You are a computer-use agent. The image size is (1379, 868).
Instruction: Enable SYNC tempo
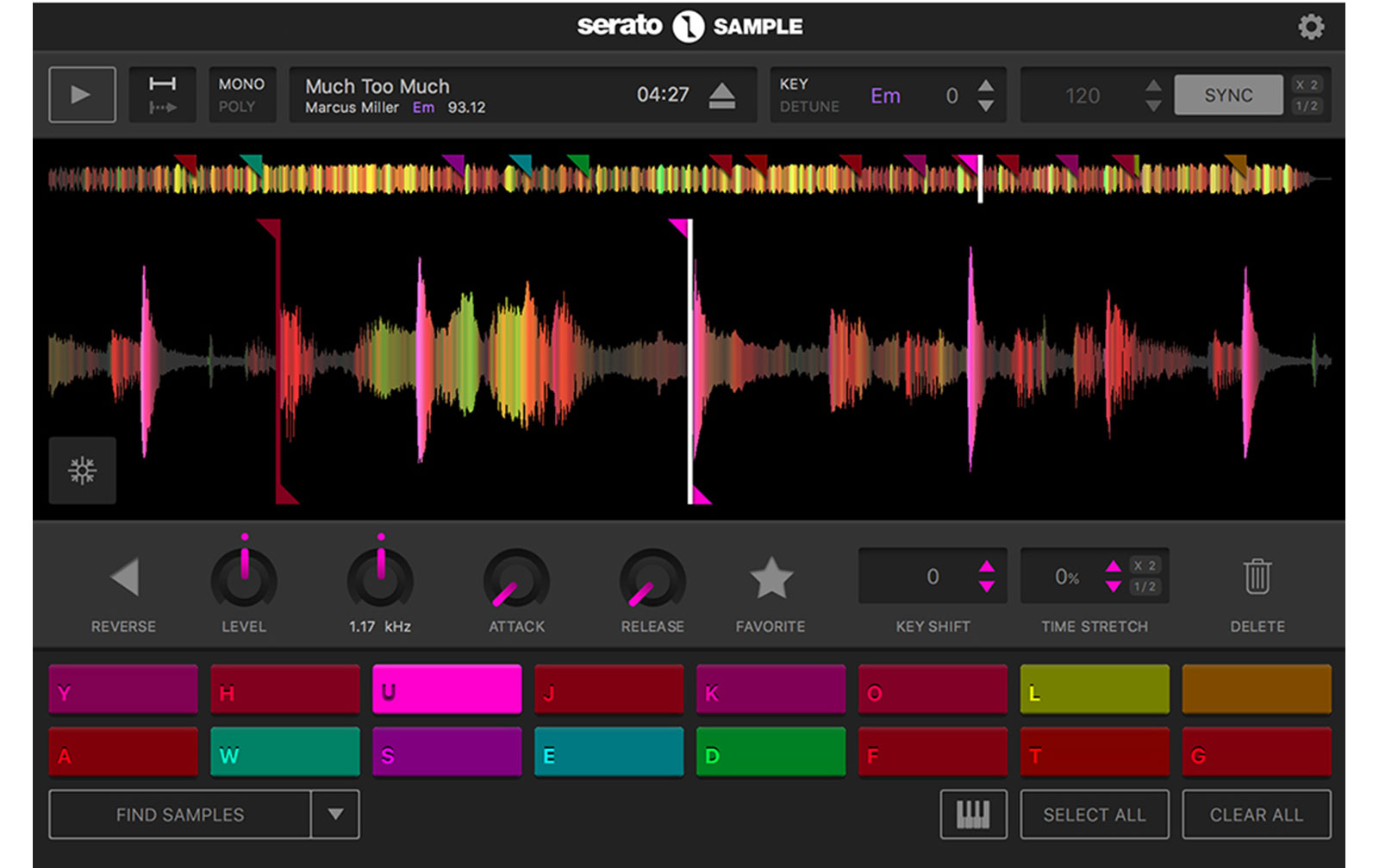[1229, 95]
